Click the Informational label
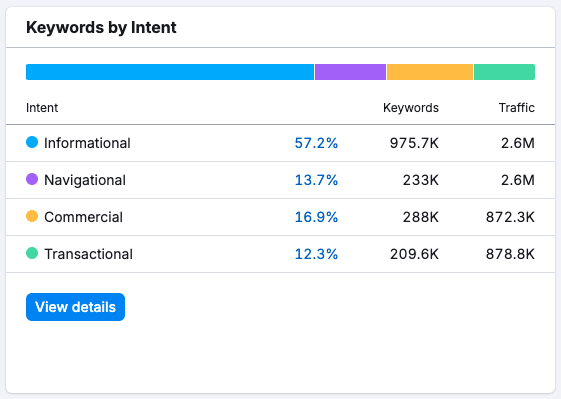 [87, 143]
